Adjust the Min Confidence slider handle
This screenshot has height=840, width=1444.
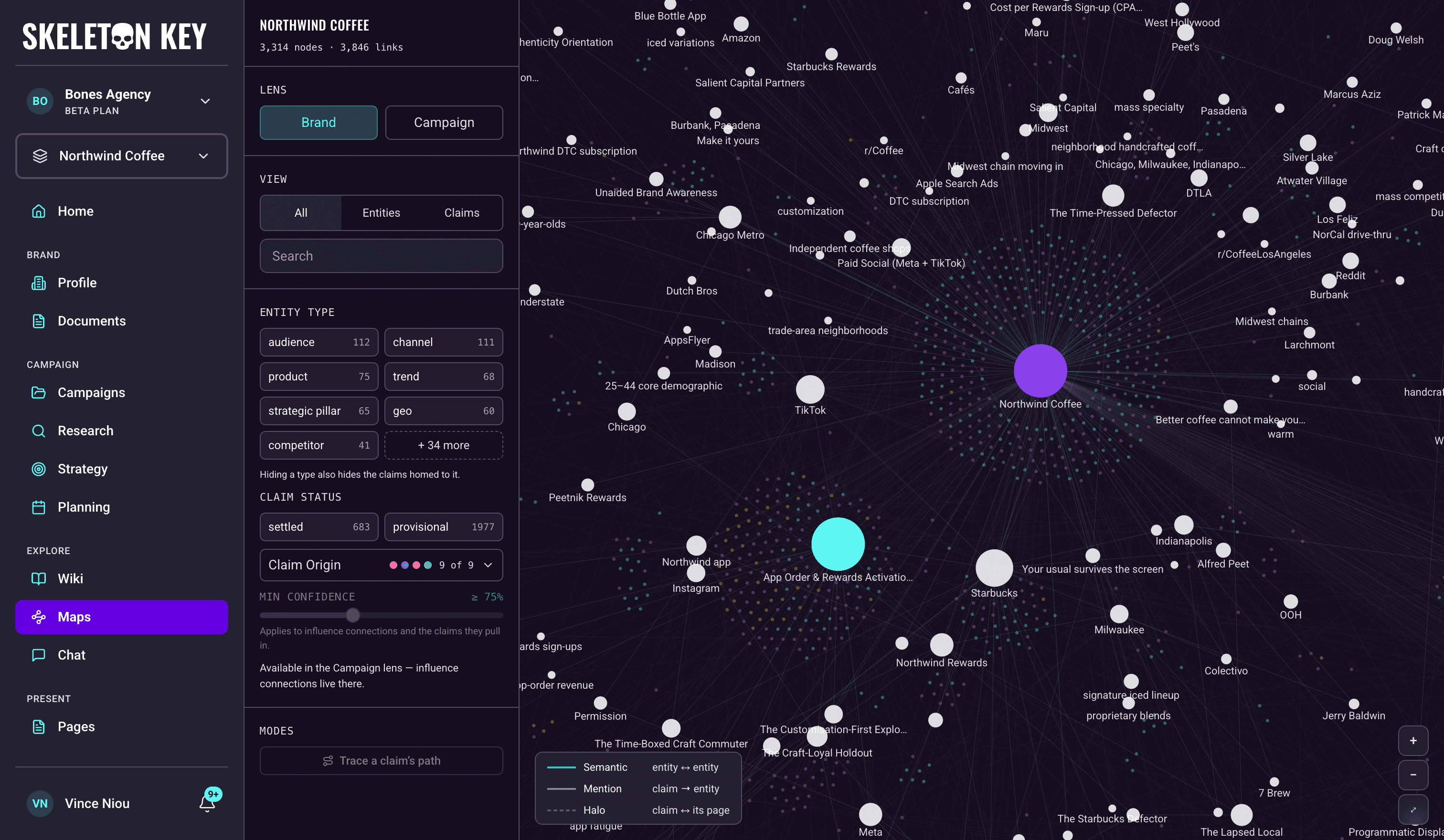353,615
